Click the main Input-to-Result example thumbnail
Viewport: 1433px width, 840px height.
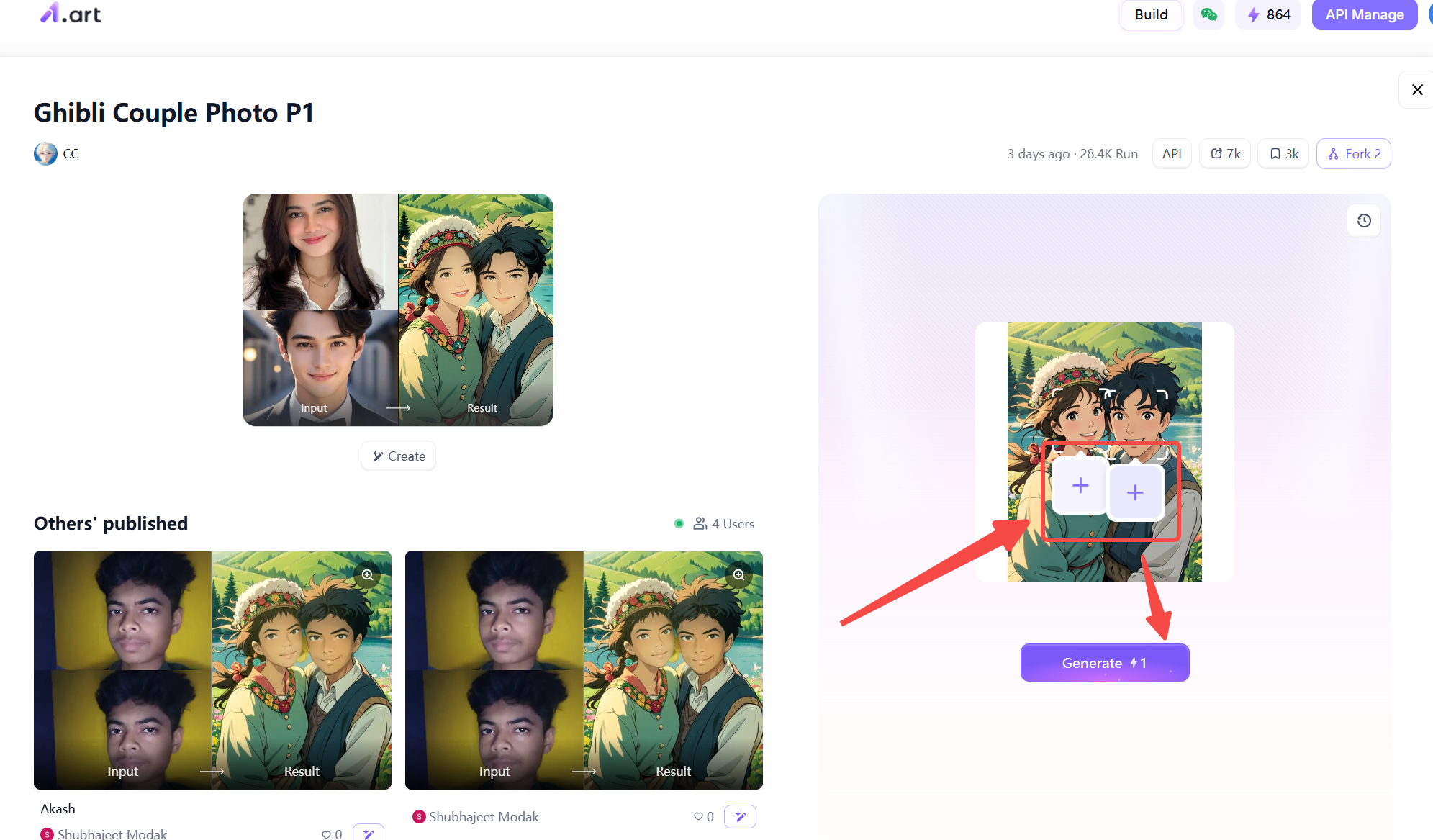[x=397, y=310]
